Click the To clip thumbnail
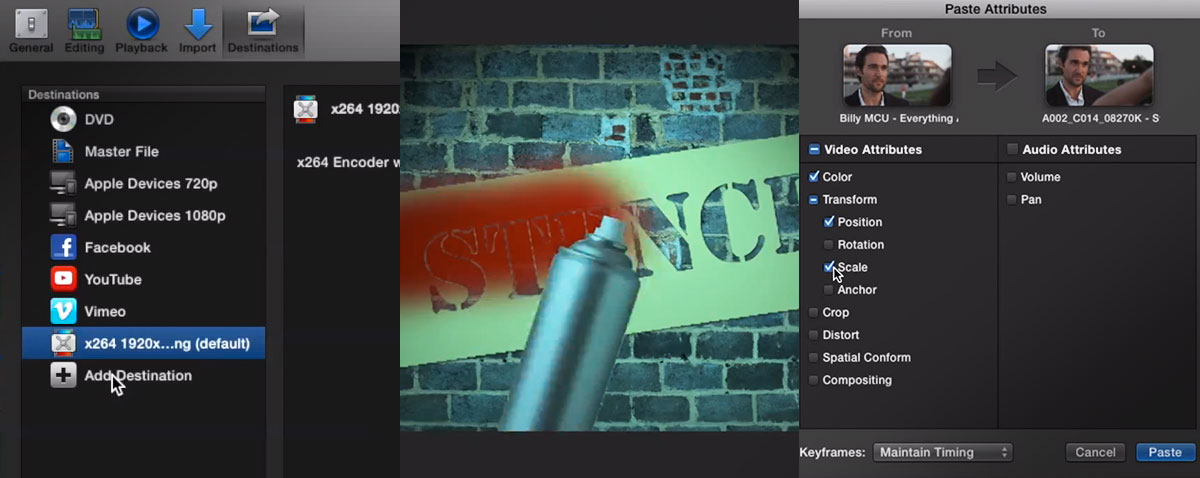This screenshot has height=478, width=1200. tap(1099, 75)
